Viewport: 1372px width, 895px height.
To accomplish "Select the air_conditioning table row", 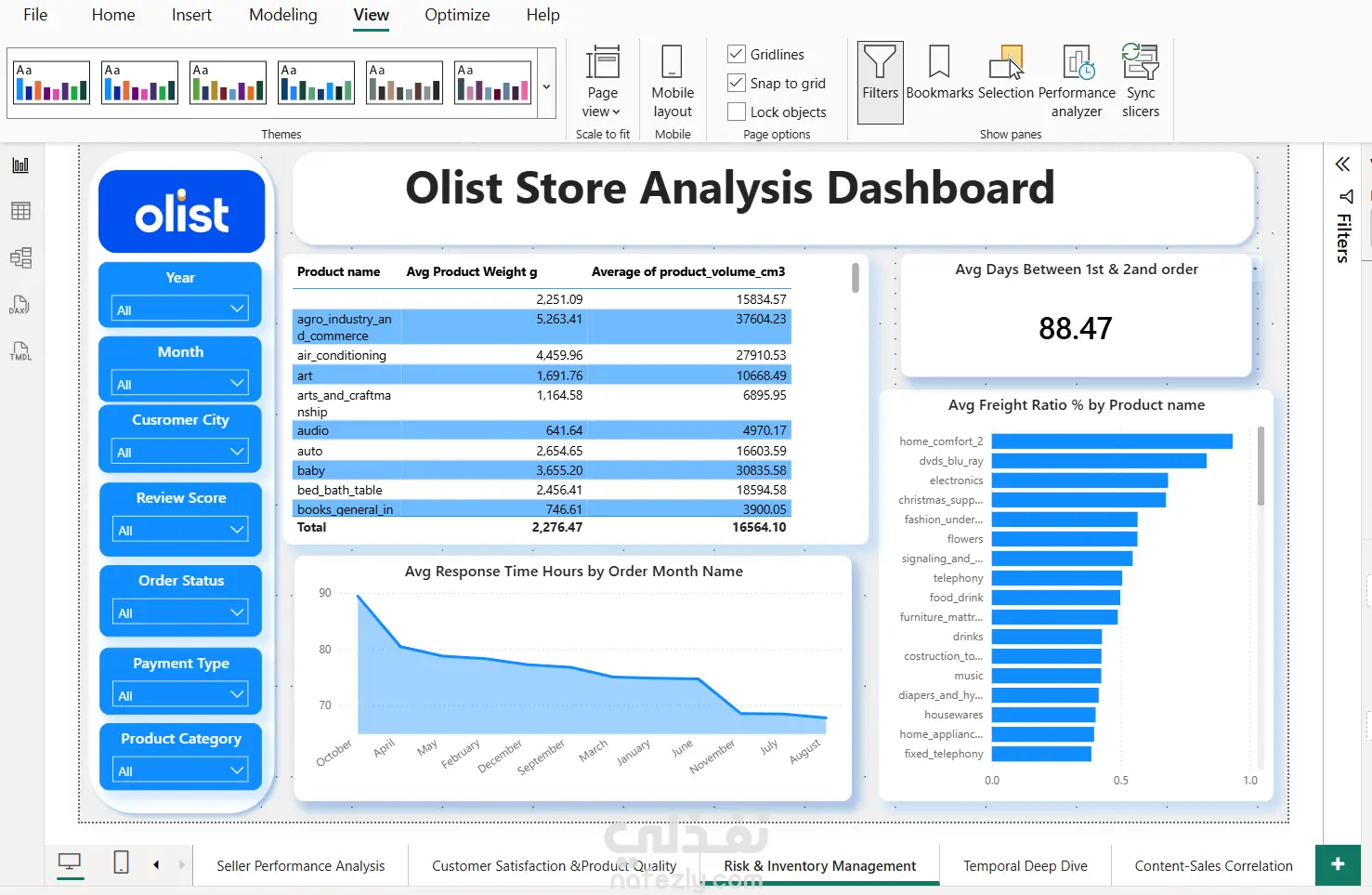I will [x=542, y=355].
